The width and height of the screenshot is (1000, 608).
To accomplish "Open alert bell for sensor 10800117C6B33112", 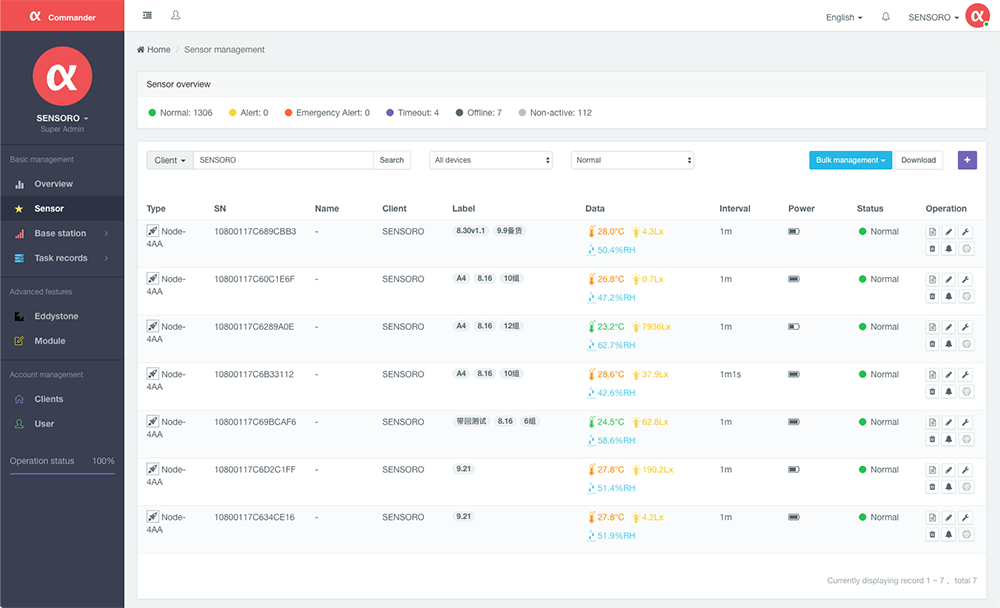I will pos(949,392).
